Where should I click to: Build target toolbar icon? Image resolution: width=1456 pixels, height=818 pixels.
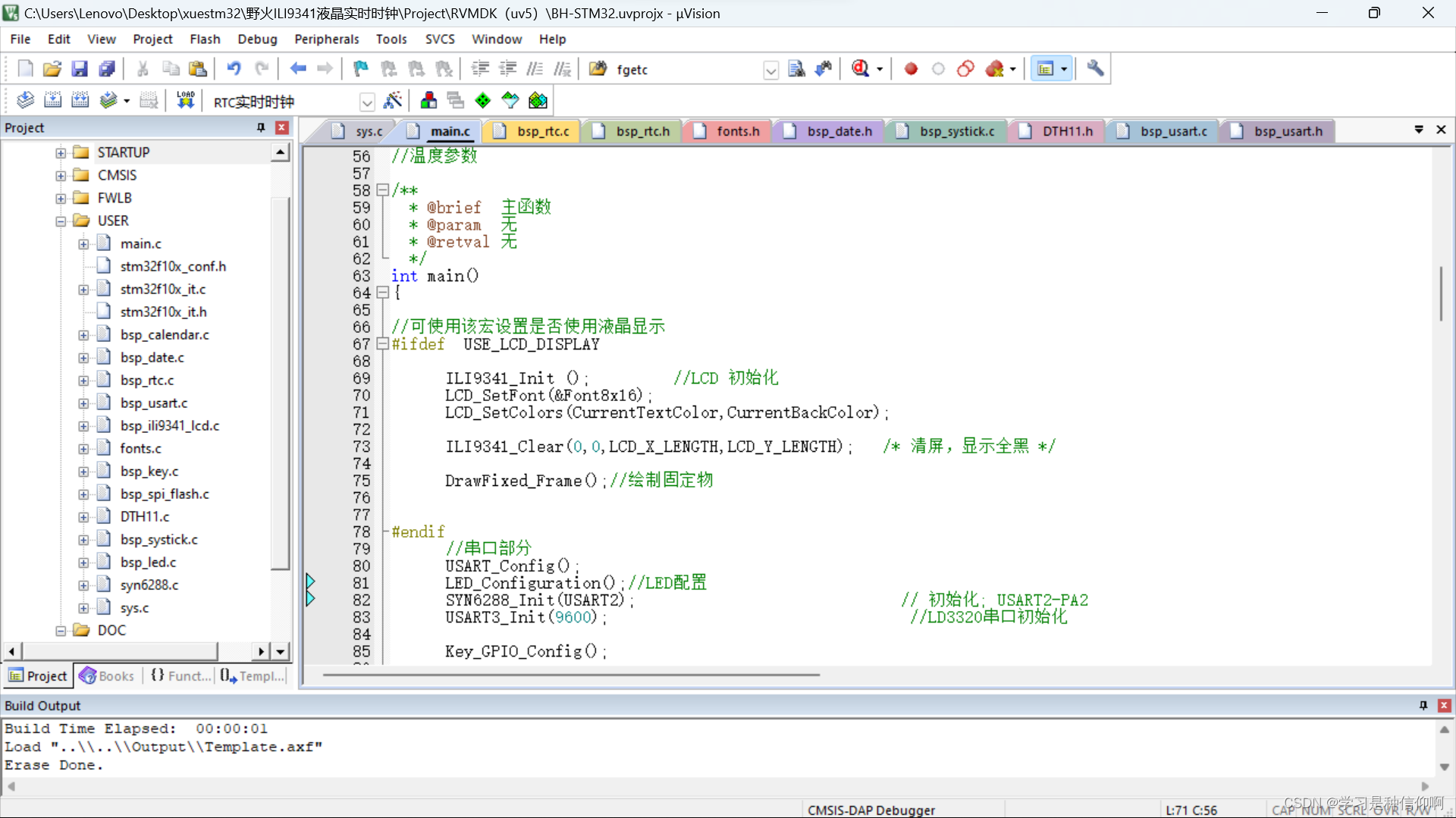click(52, 100)
